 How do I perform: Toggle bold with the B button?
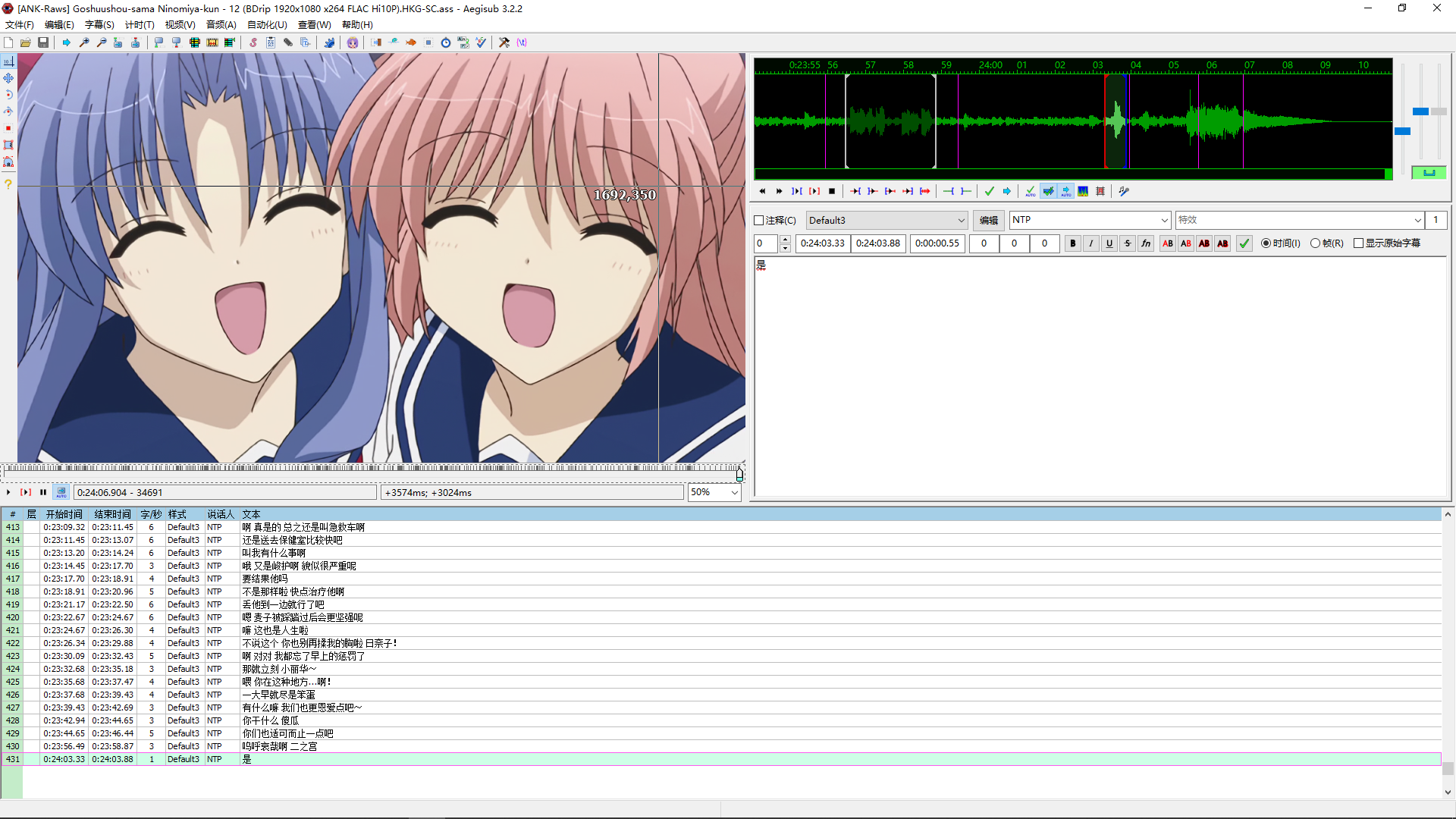(1072, 243)
